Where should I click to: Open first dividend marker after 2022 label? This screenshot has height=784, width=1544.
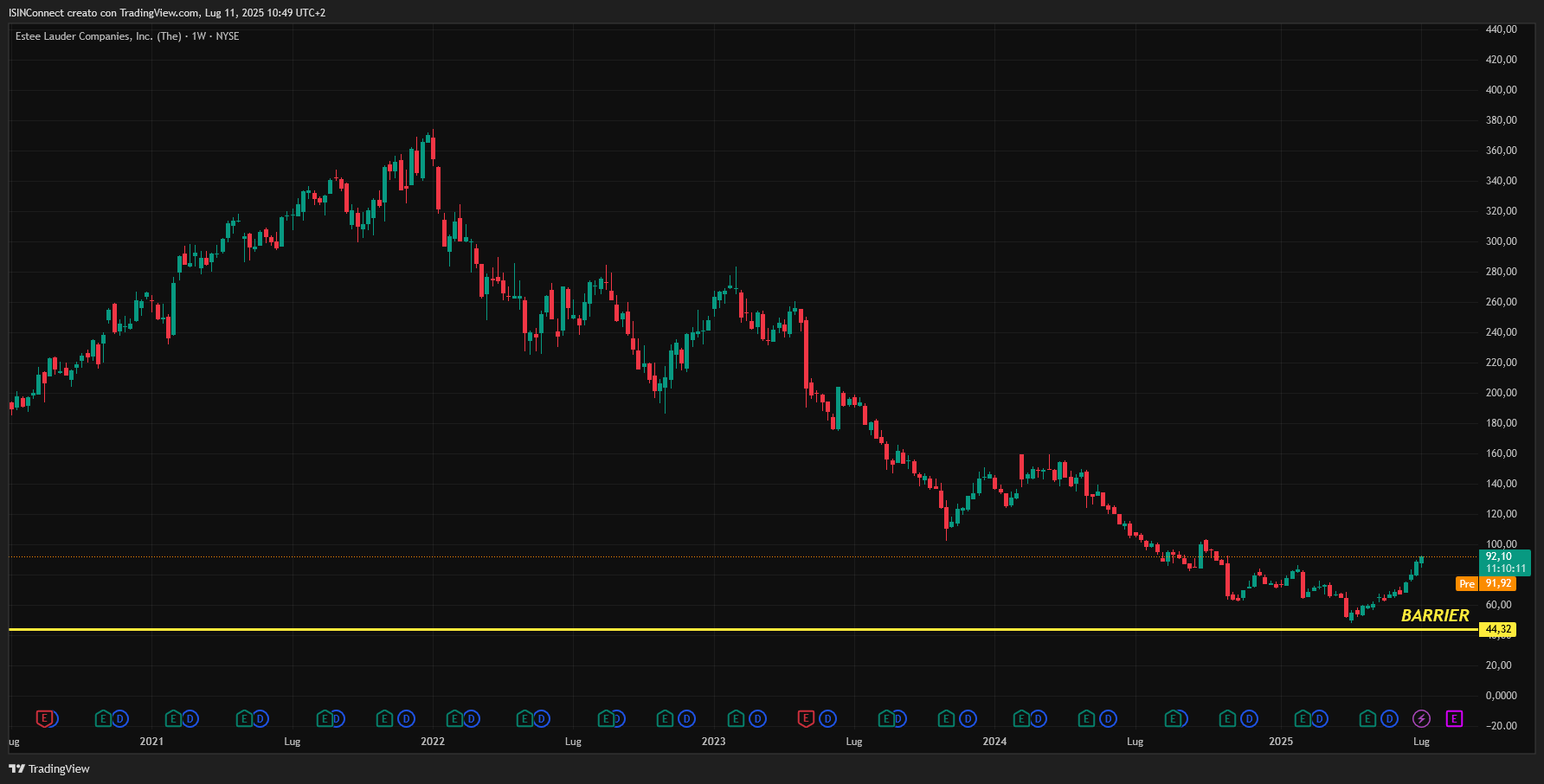point(472,718)
